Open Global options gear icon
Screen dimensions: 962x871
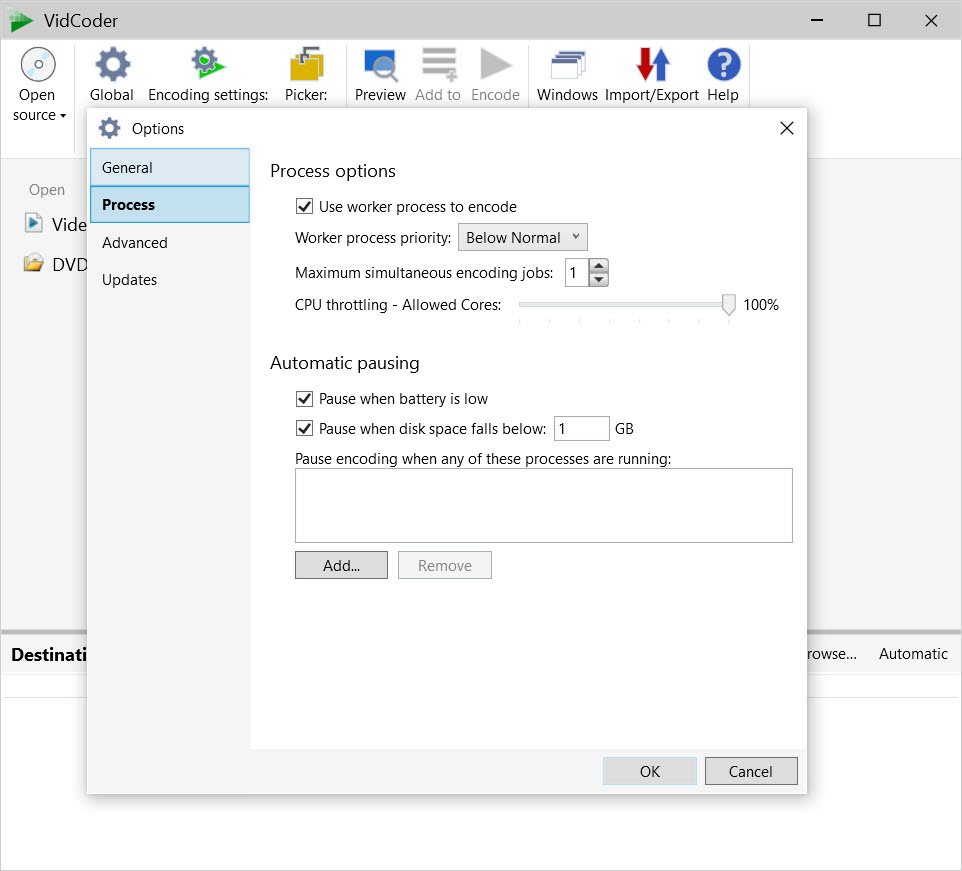click(x=112, y=64)
